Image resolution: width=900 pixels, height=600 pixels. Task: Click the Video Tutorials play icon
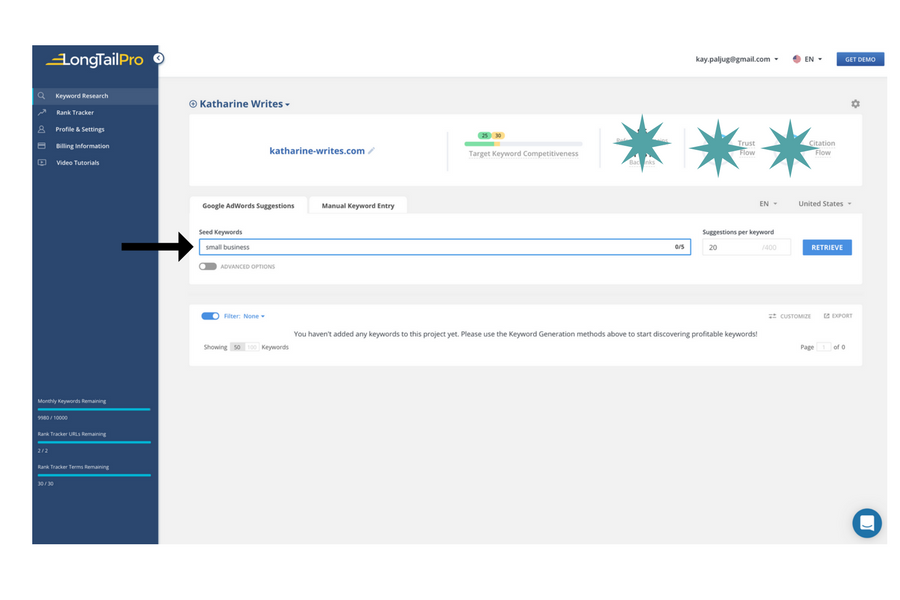tap(42, 162)
